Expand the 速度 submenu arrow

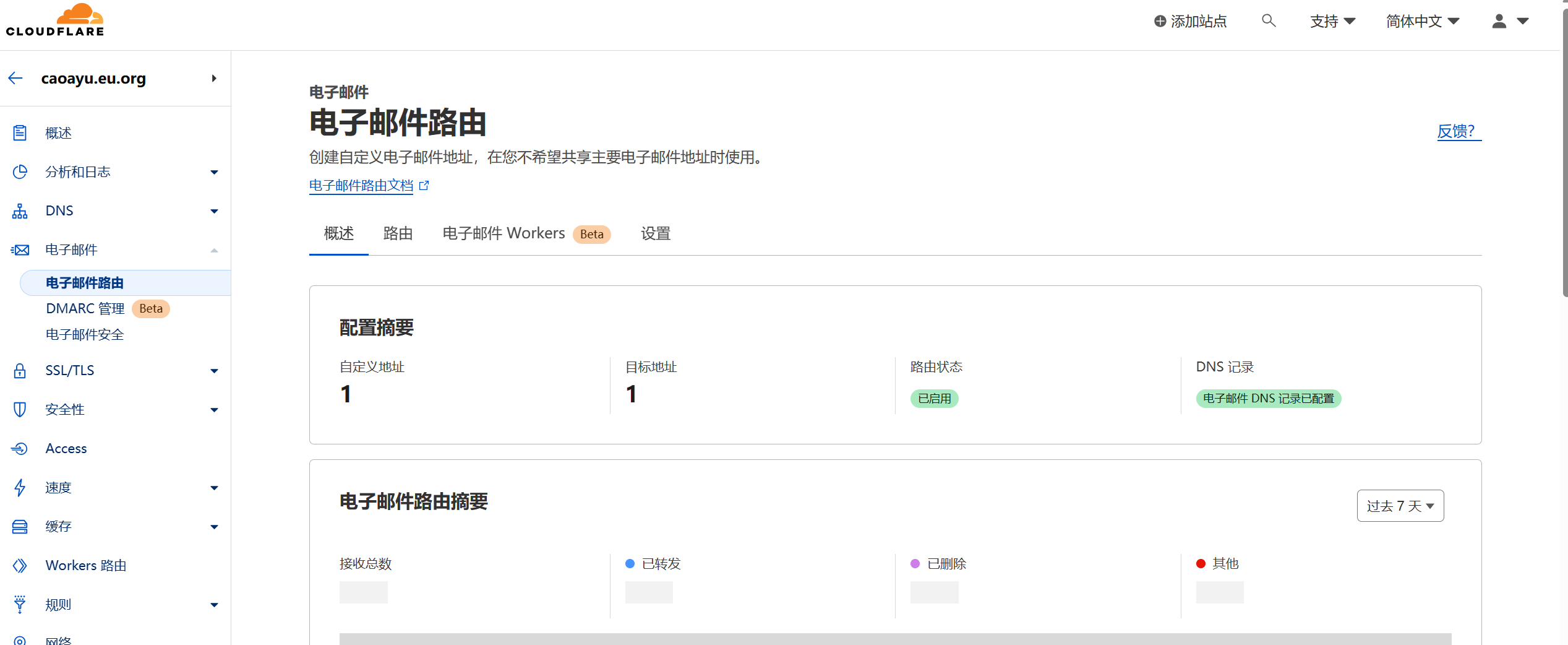(x=214, y=488)
